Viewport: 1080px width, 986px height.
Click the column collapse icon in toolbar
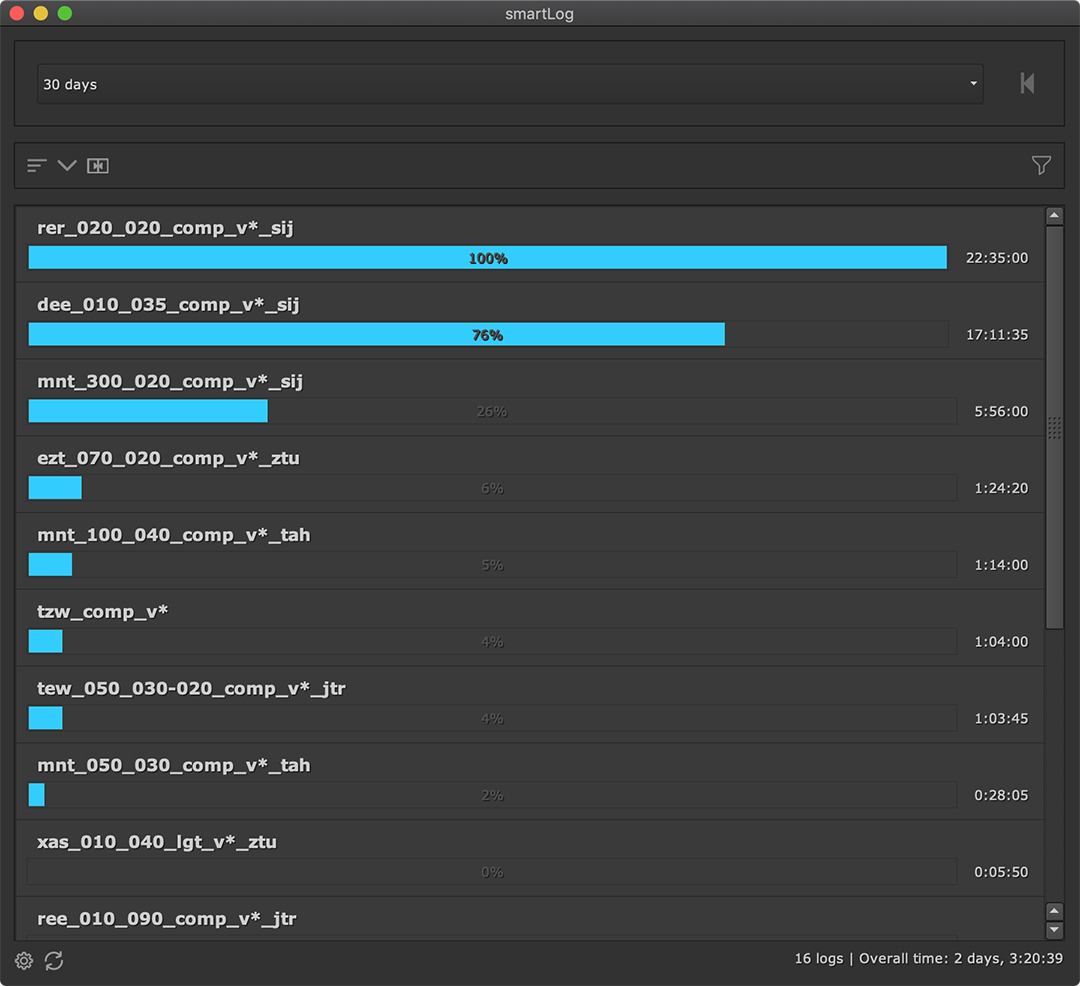click(x=97, y=166)
